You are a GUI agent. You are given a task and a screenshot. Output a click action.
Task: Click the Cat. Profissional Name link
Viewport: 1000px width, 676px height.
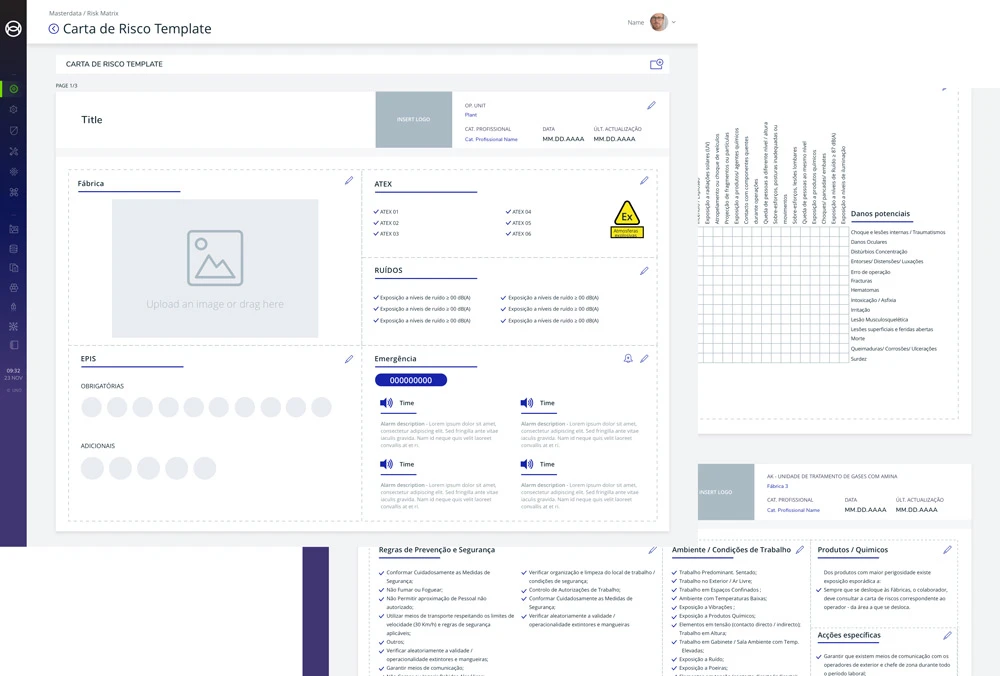click(x=491, y=139)
